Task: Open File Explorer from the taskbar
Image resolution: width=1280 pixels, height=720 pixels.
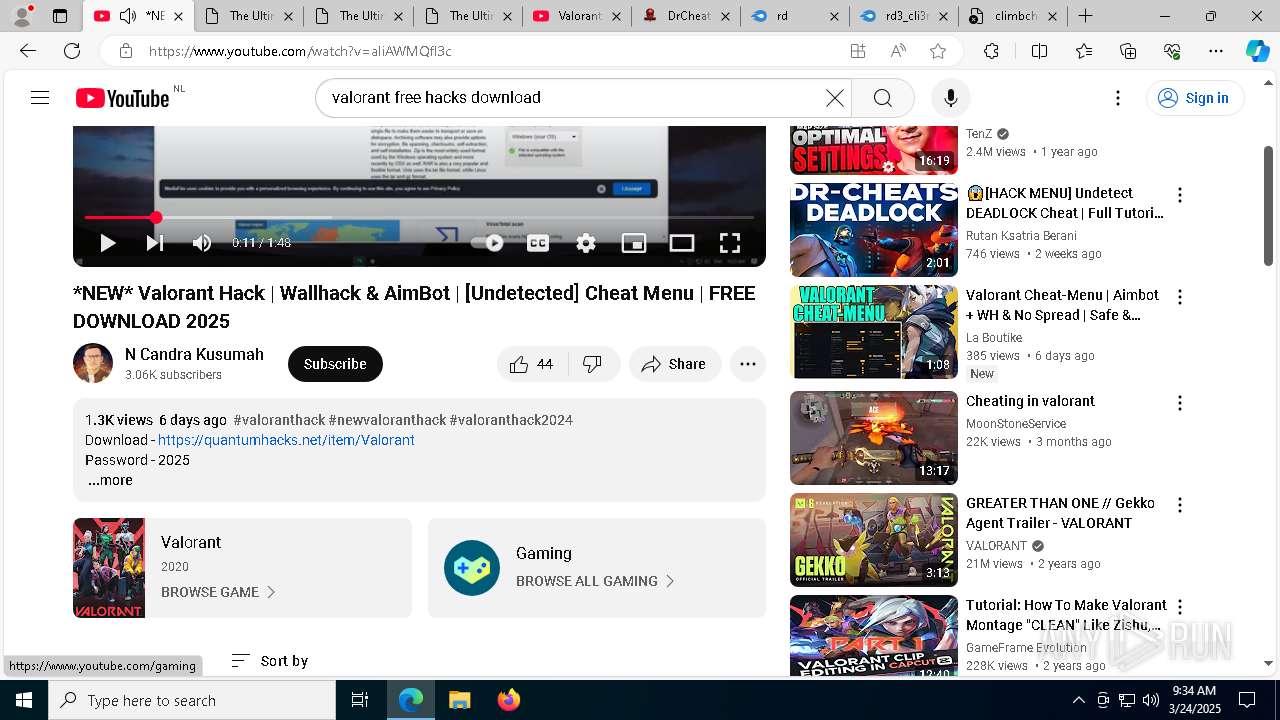Action: click(x=459, y=700)
